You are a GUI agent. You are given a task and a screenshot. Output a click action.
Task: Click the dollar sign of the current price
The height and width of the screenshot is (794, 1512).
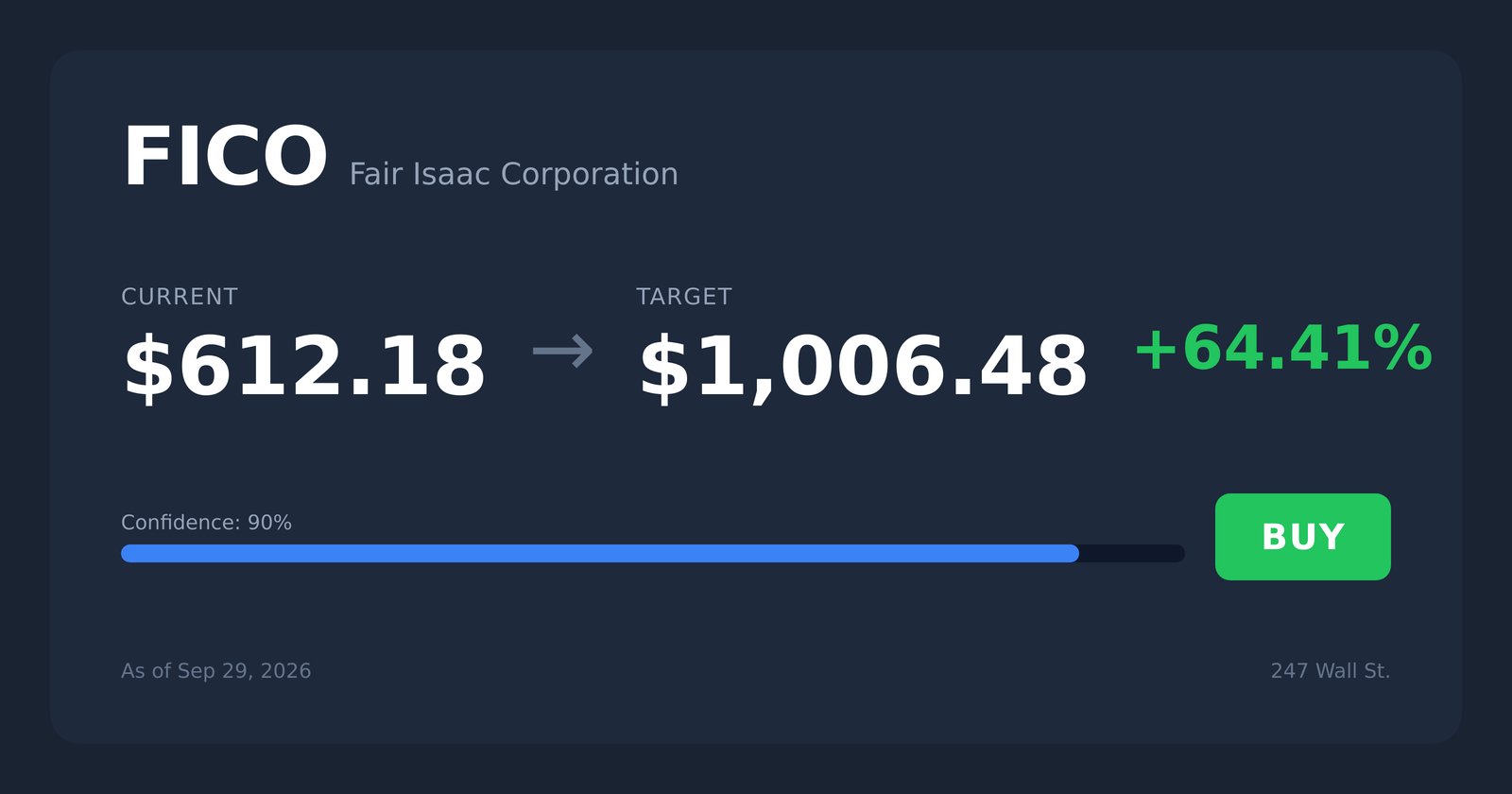[x=149, y=368]
